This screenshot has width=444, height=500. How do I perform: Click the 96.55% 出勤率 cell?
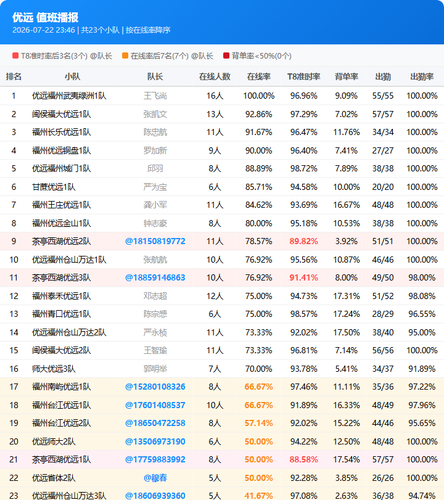point(422,314)
